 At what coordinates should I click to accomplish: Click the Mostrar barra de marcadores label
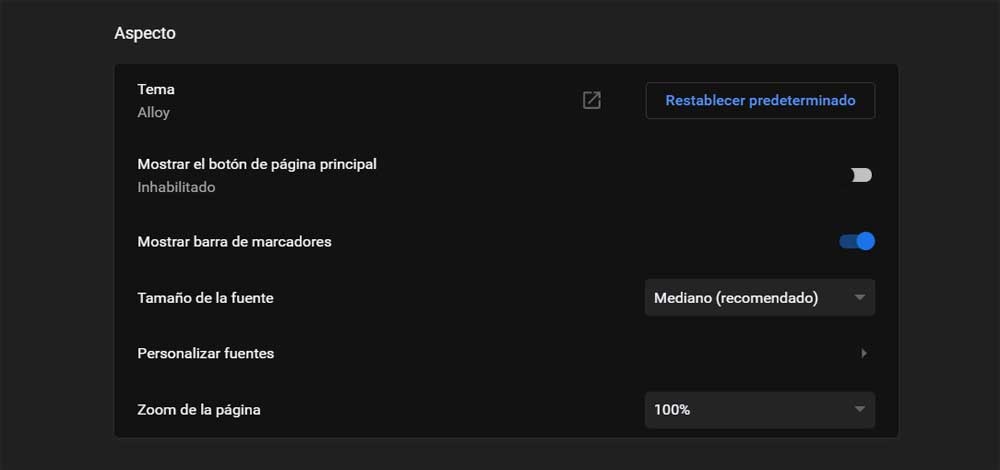point(234,241)
